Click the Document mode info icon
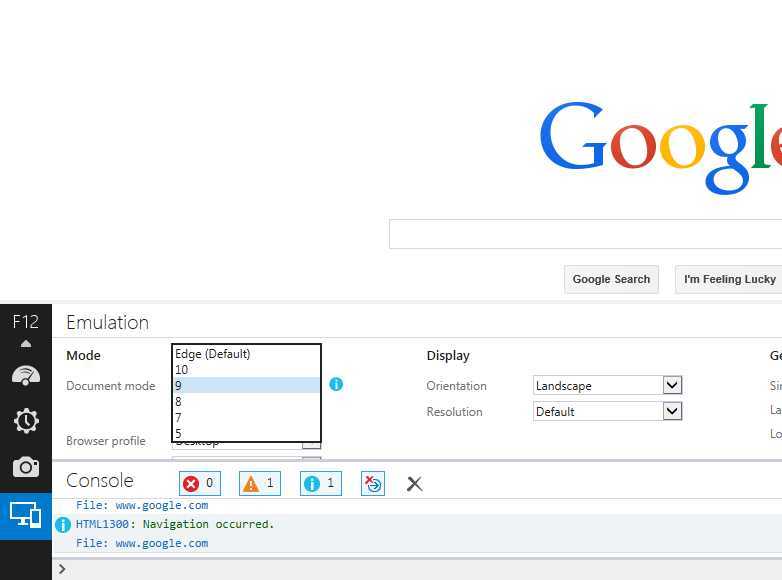The height and width of the screenshot is (580, 782). coord(336,384)
